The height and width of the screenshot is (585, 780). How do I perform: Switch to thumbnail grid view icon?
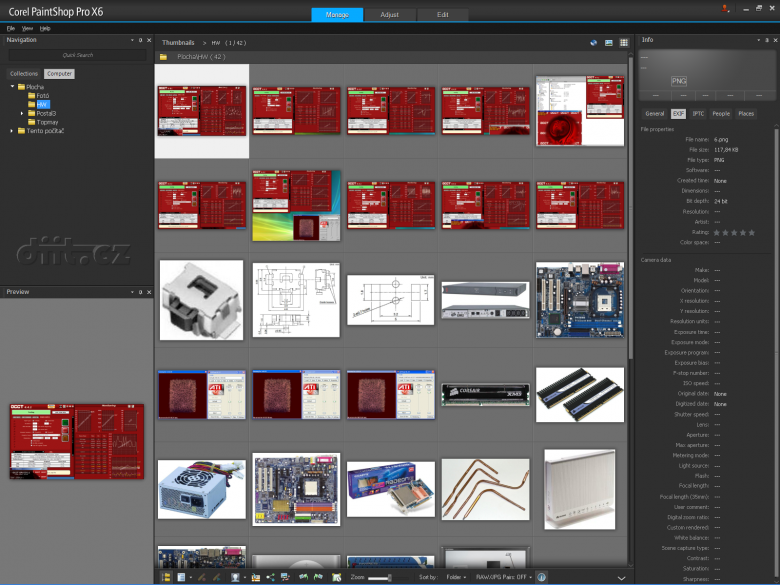click(x=624, y=43)
